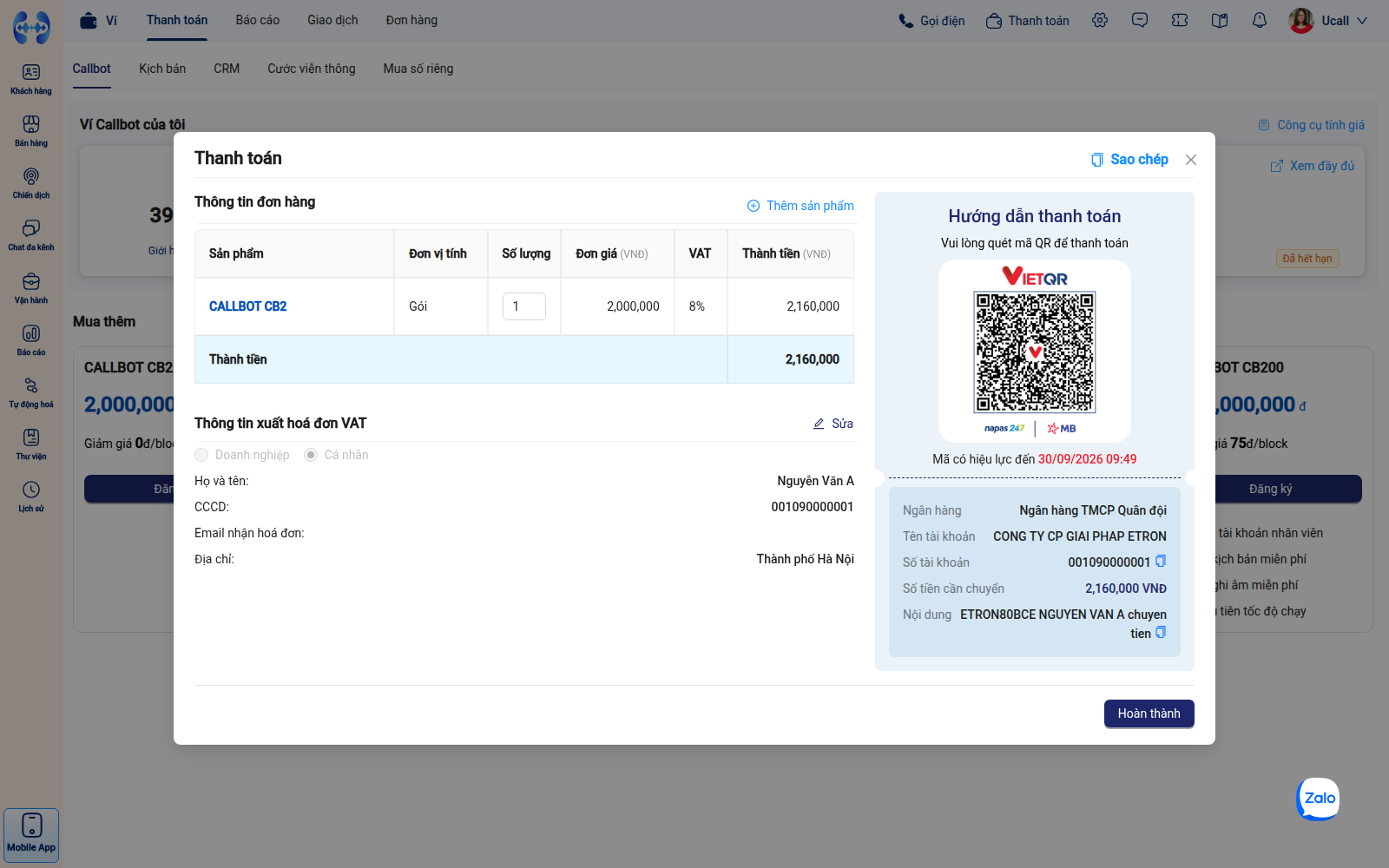This screenshot has width=1389, height=868.
Task: Open the Mua số riêng sub-tab
Action: pos(418,69)
